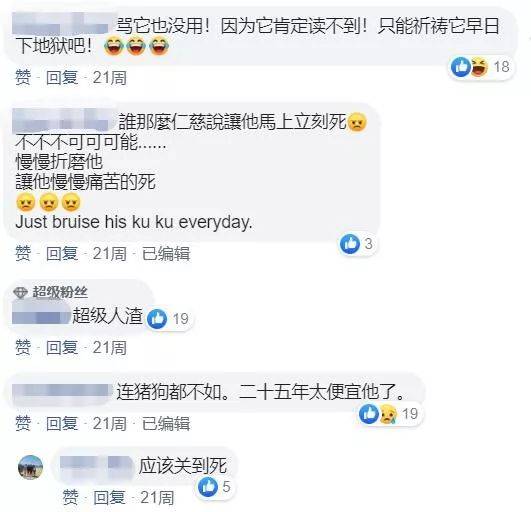Click the laughing reaction icon beside 18
The width and height of the screenshot is (531, 512).
[x=479, y=67]
